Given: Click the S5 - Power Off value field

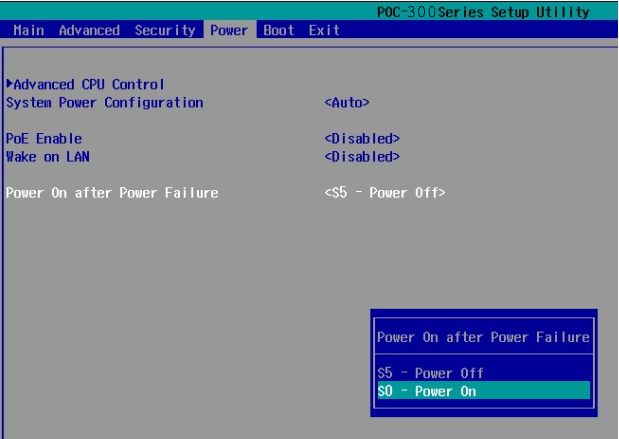Looking at the screenshot, I should coord(385,192).
